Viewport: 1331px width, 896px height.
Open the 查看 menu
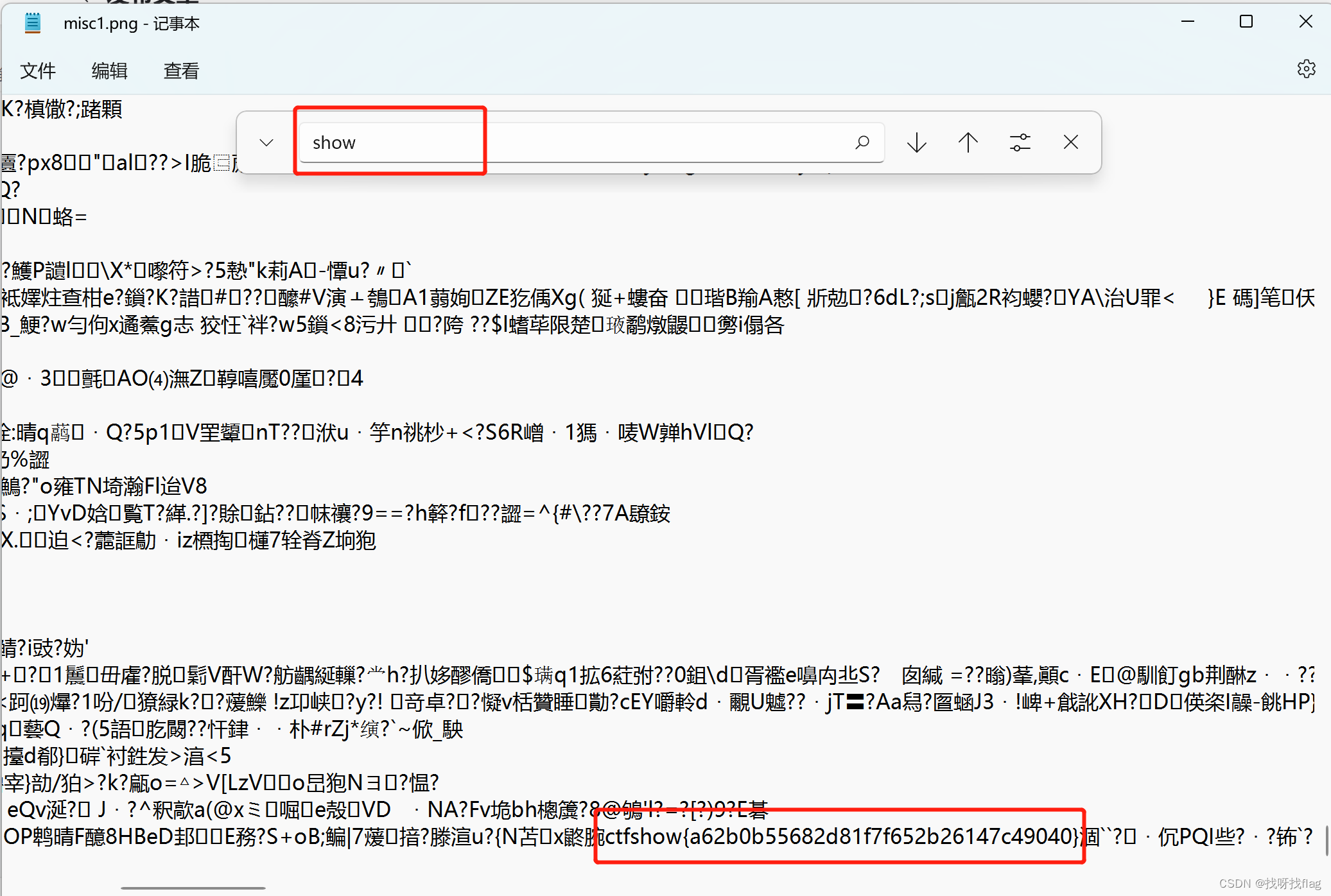click(181, 71)
